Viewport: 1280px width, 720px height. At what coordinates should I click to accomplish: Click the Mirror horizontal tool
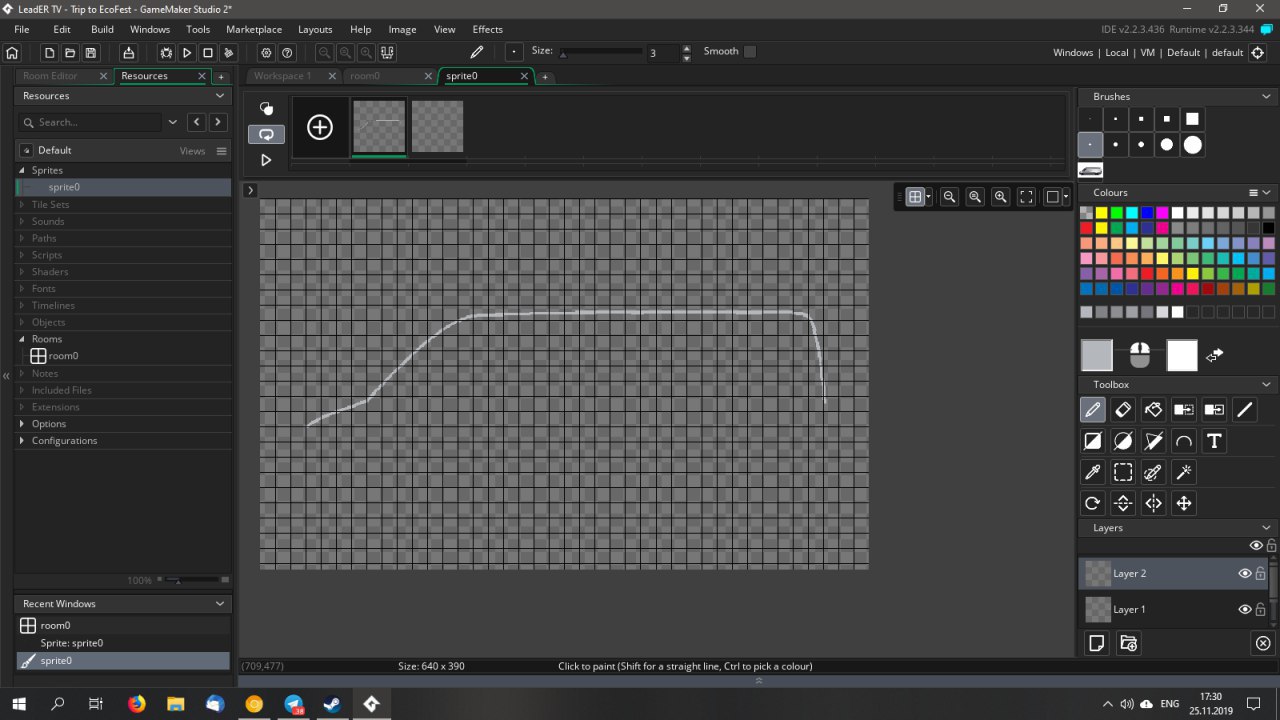click(1153, 503)
